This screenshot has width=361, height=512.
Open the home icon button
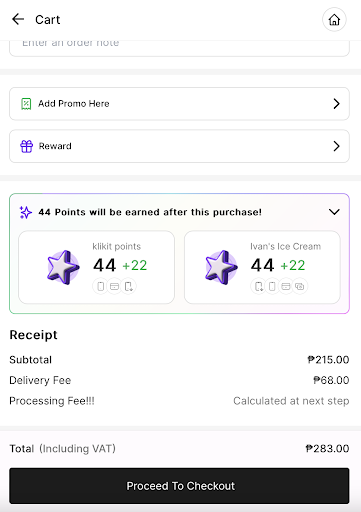click(x=334, y=20)
